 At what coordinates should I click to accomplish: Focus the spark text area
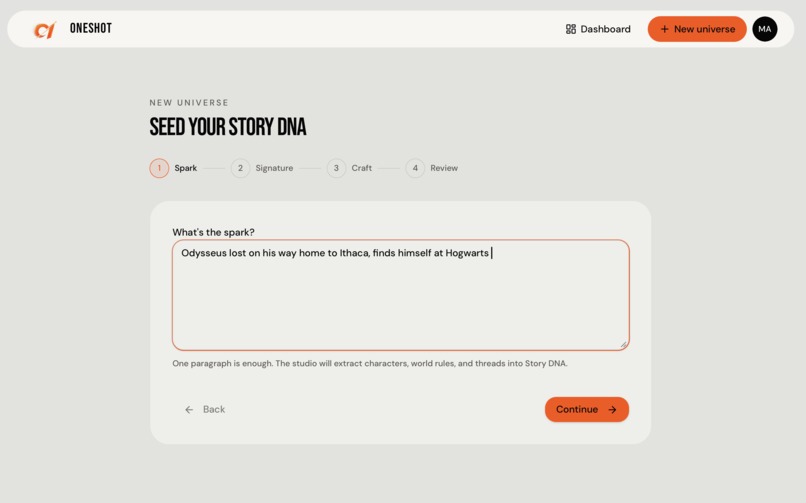click(x=400, y=295)
